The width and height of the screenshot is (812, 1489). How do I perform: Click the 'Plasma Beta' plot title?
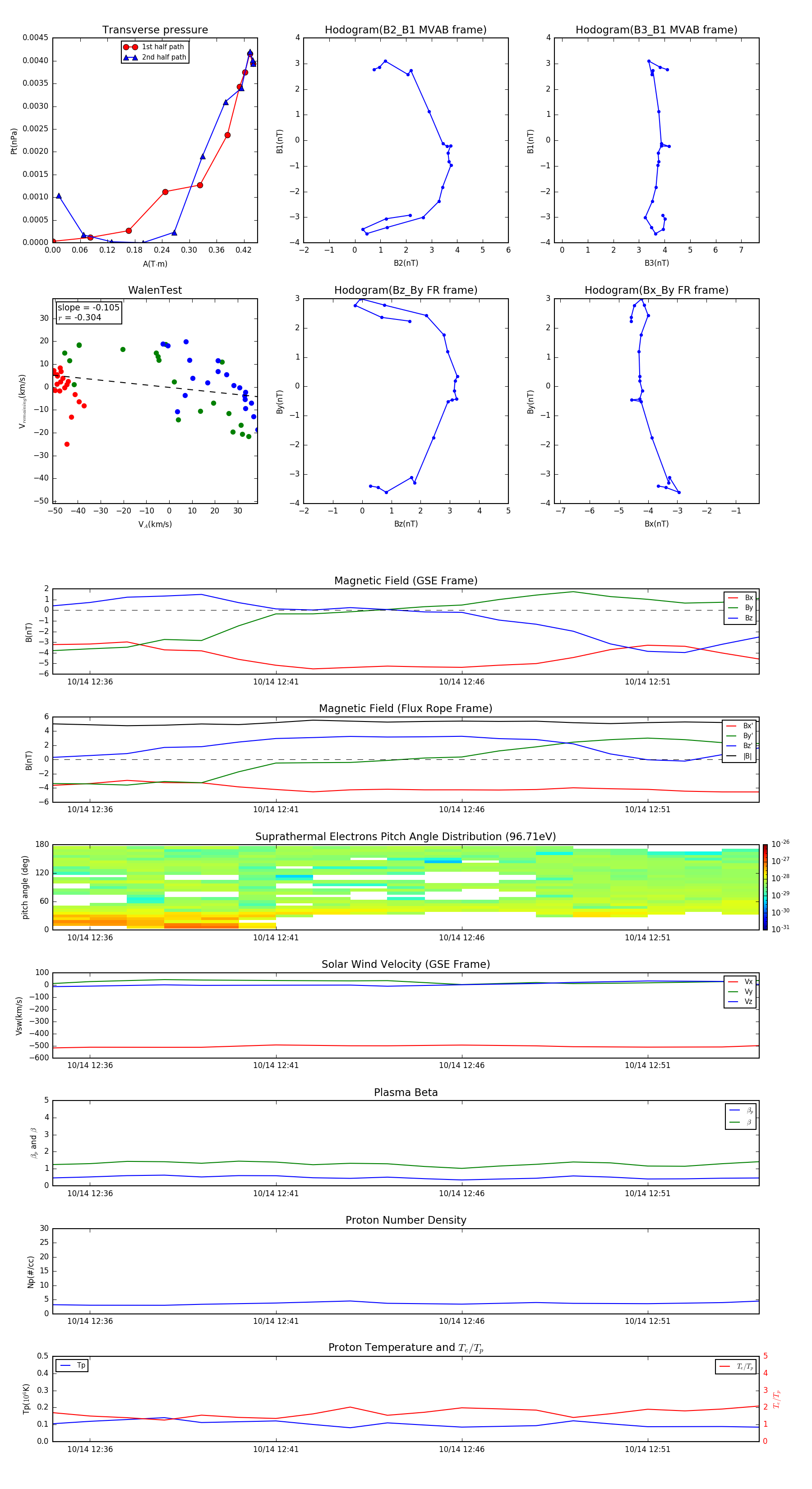[406, 1092]
